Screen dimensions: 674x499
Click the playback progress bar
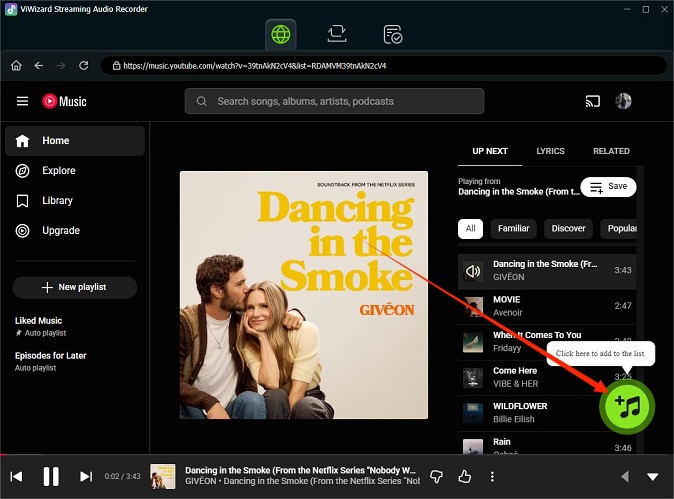pos(337,454)
